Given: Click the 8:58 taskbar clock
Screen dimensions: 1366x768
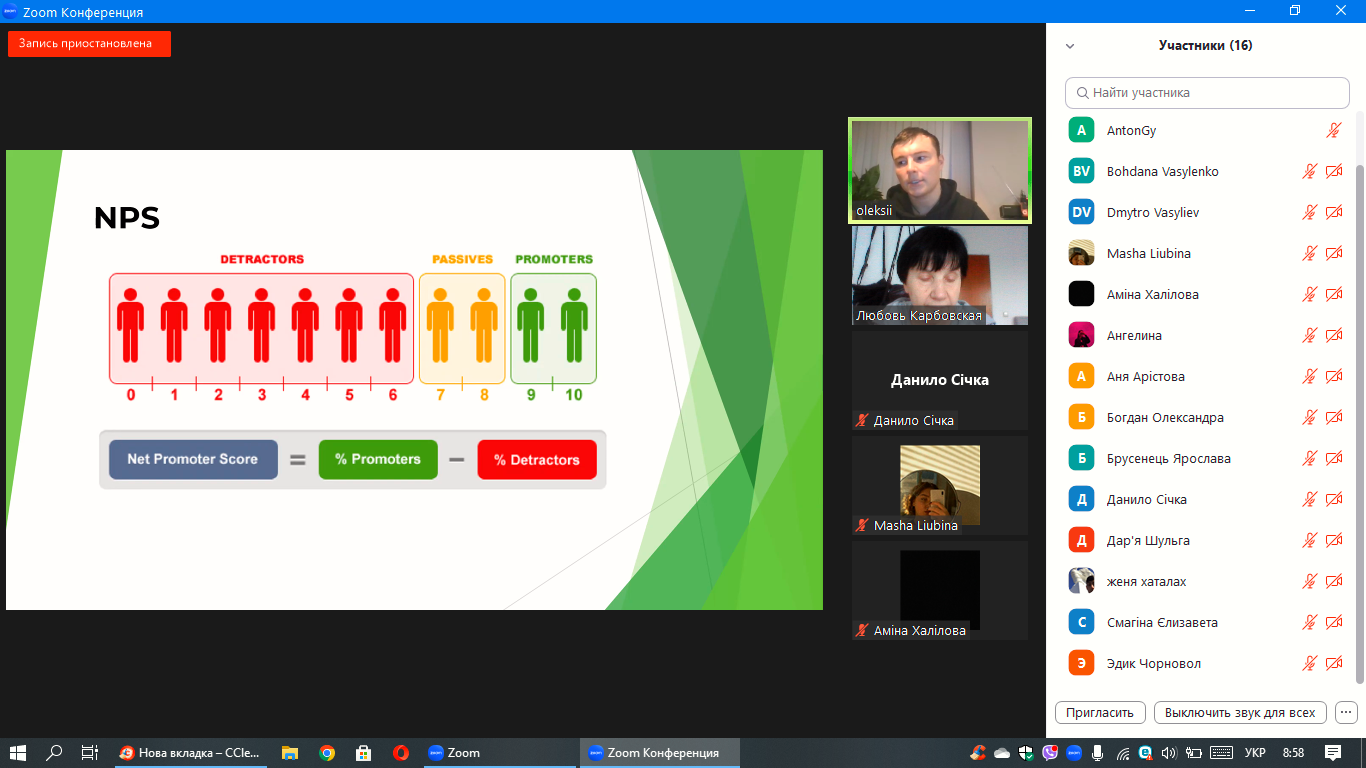Looking at the screenshot, I should 1293,753.
